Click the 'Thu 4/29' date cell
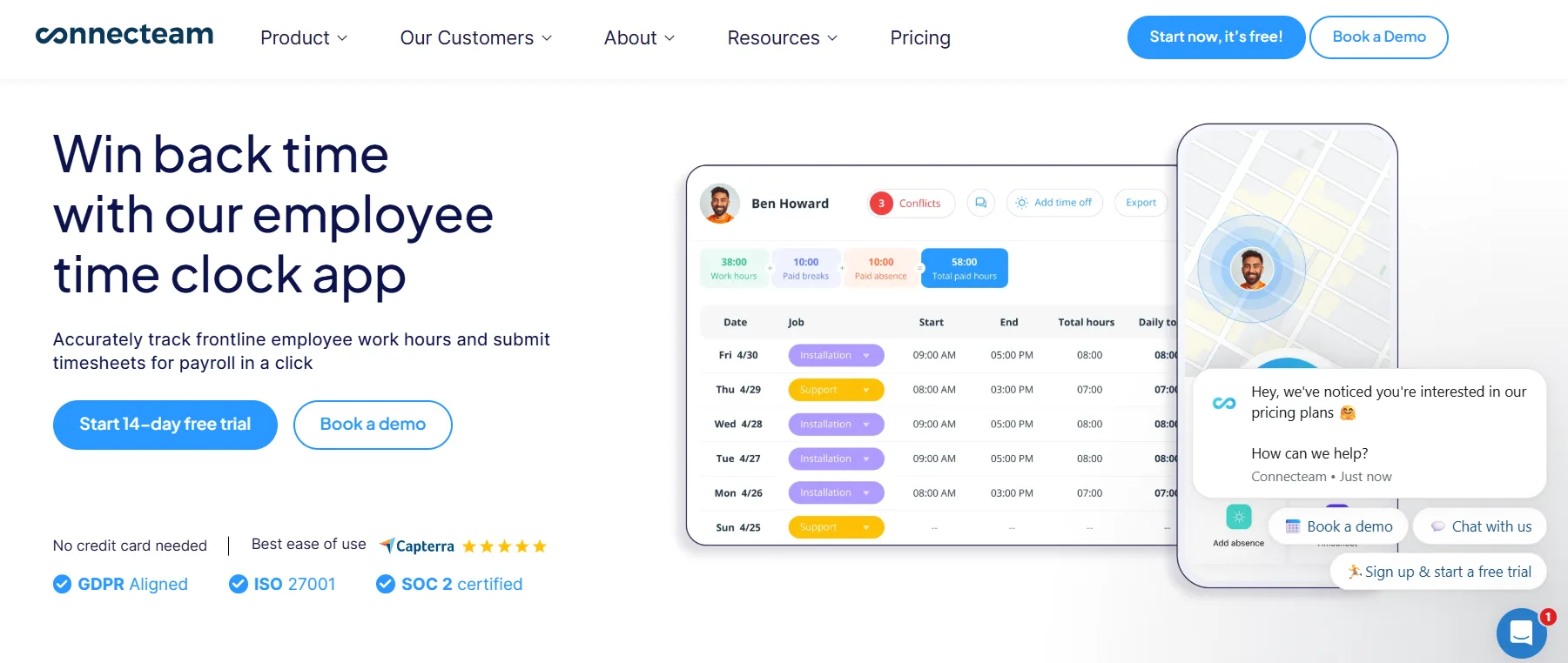 tap(738, 390)
